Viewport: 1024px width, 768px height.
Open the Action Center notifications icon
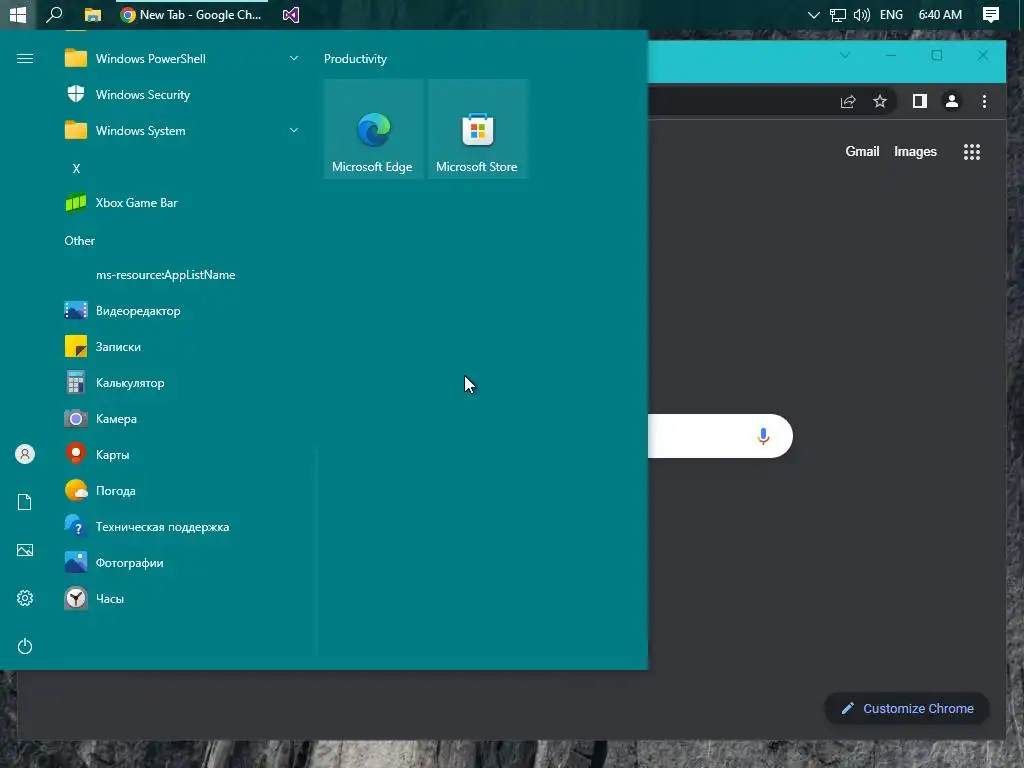coord(991,14)
